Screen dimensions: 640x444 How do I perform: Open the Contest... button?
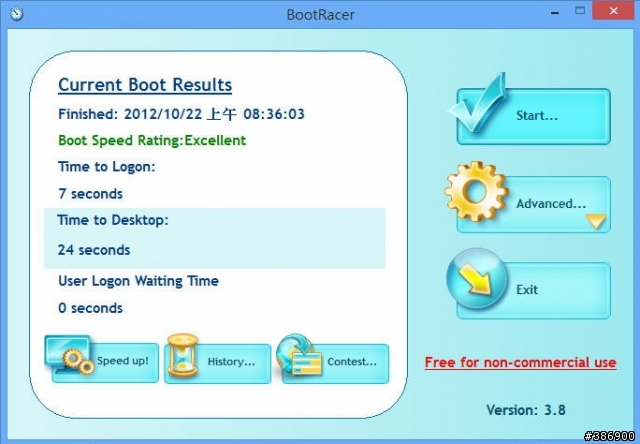[x=336, y=363]
